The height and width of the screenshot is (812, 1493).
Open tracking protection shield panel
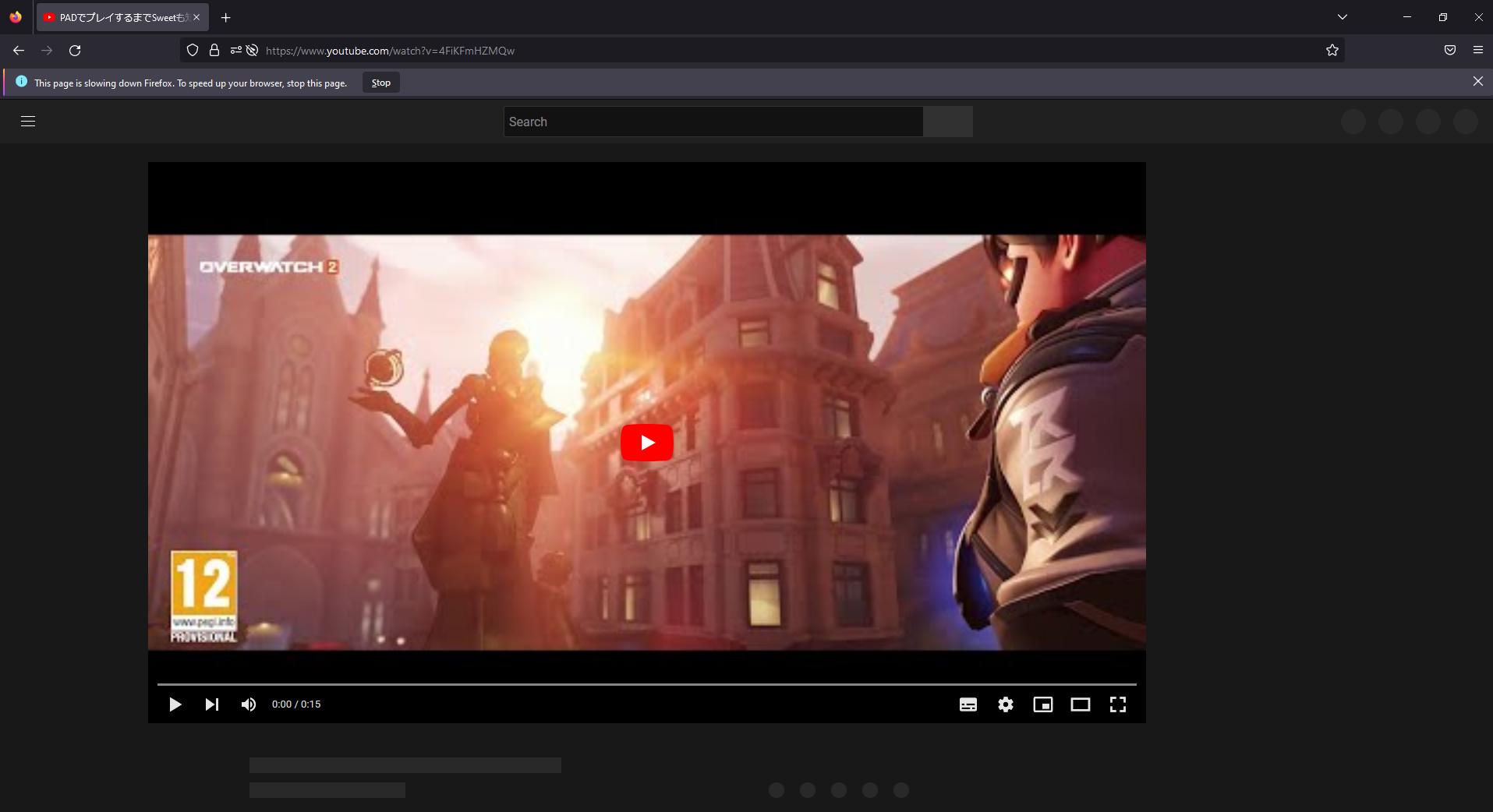tap(193, 50)
